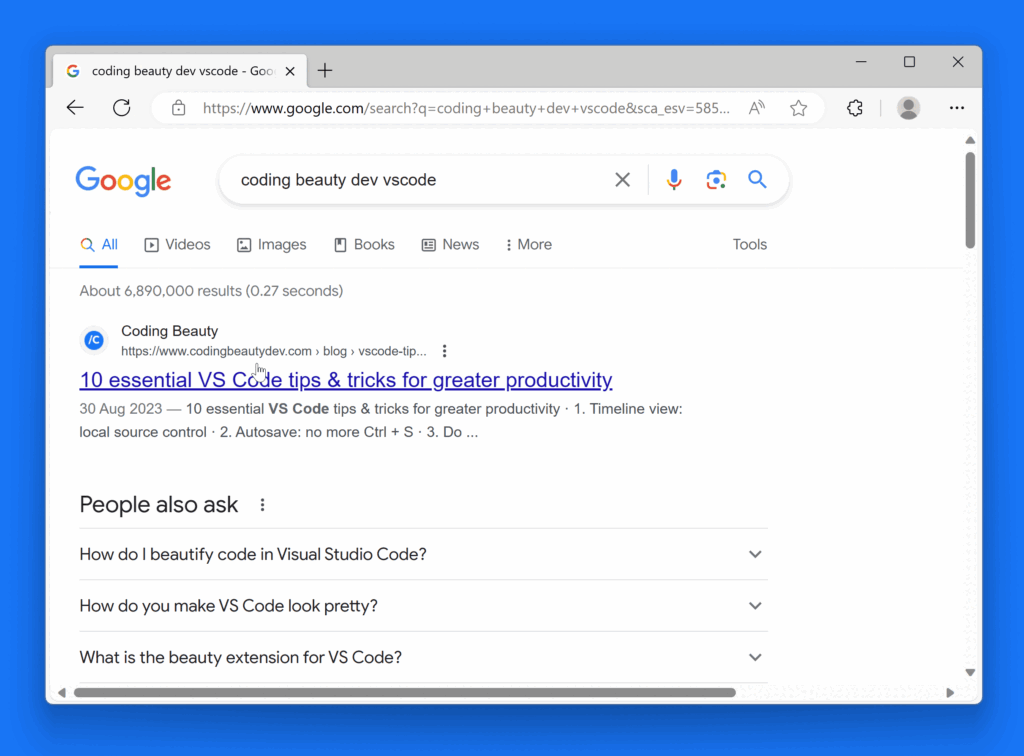Switch to the Videos tab
1024x756 pixels.
(x=178, y=245)
